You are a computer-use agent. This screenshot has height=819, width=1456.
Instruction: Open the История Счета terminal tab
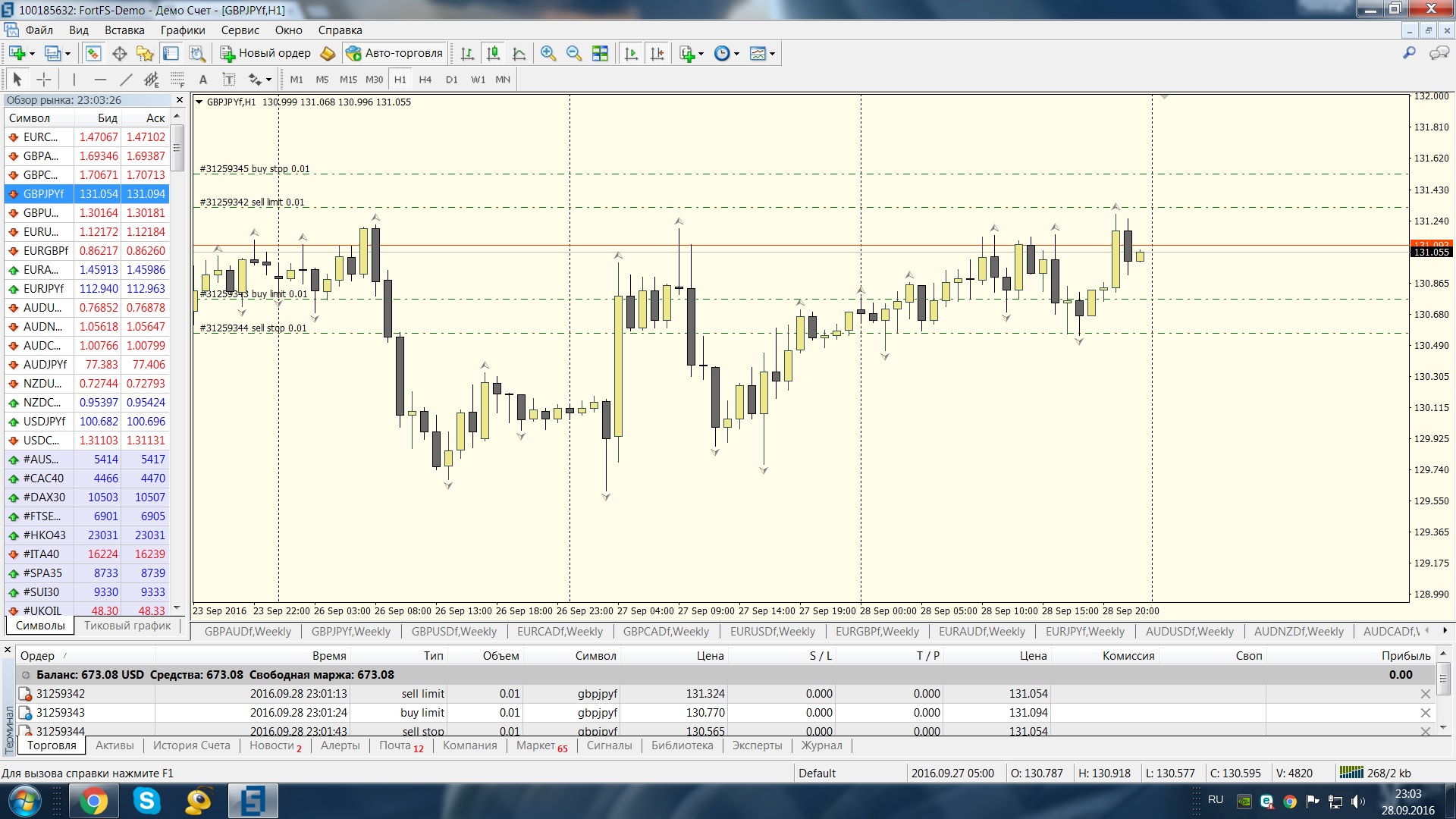coord(191,745)
